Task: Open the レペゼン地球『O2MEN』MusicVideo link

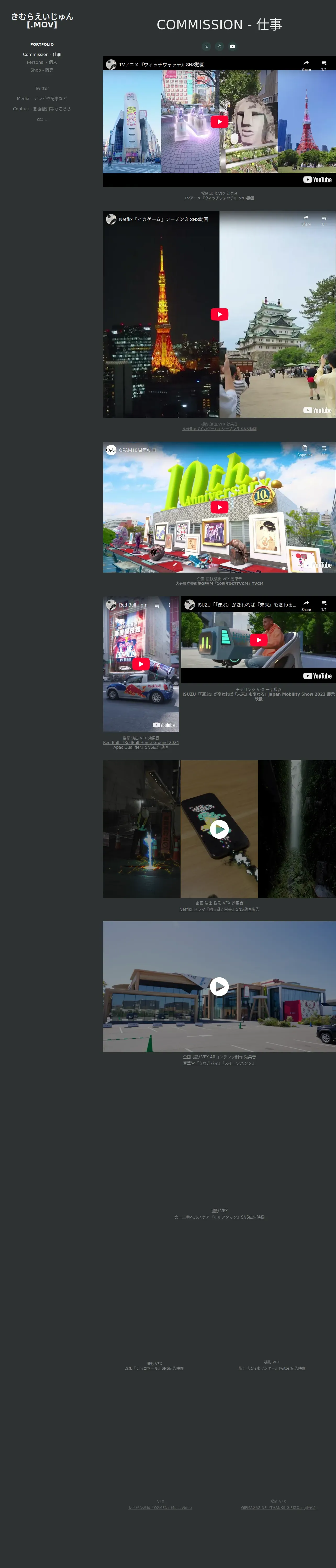Action: click(x=160, y=1507)
